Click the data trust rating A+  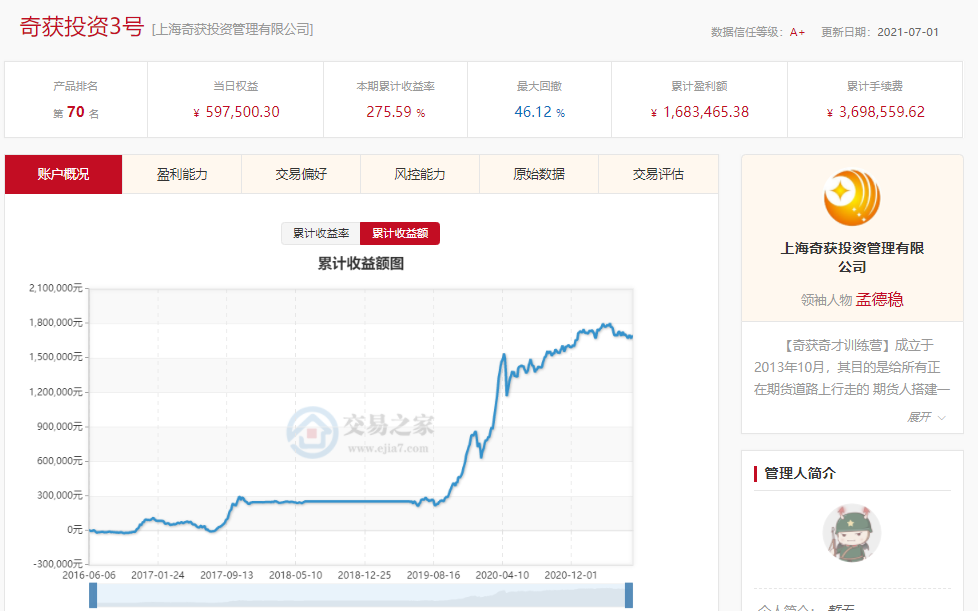[x=797, y=32]
